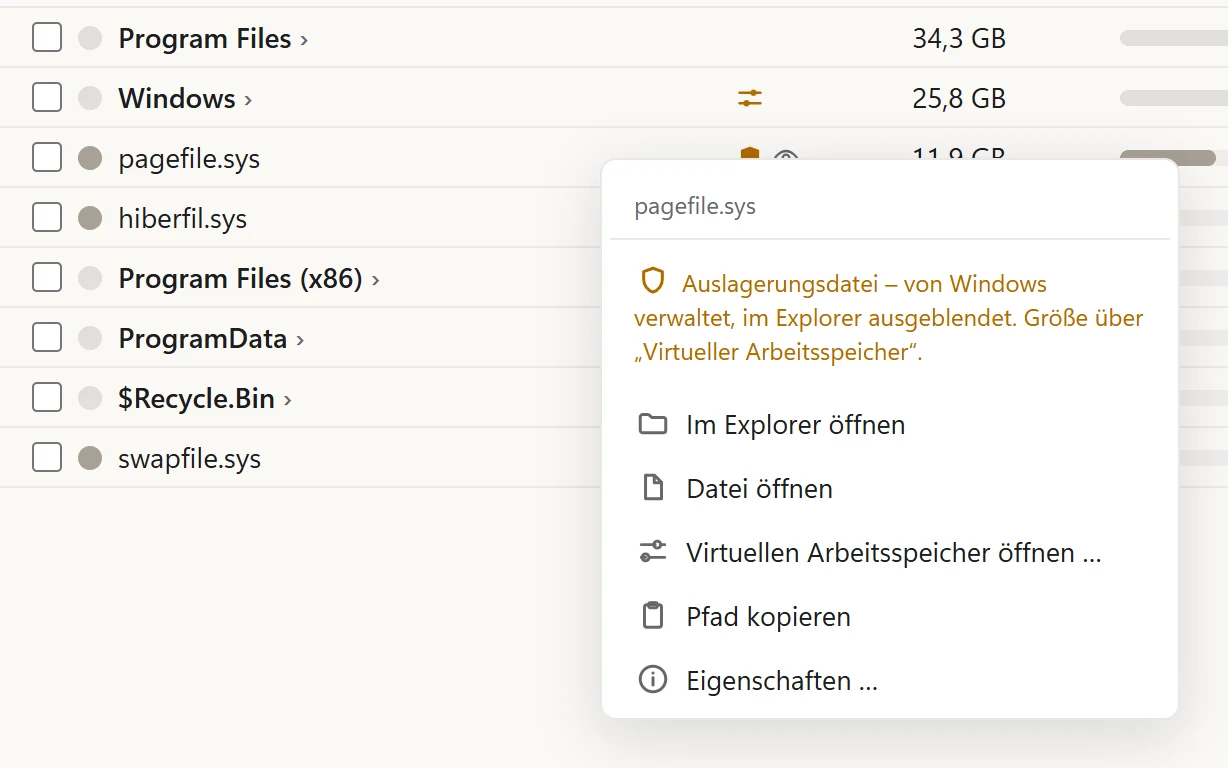Select the hiberfil.sys checkbox

click(47, 218)
